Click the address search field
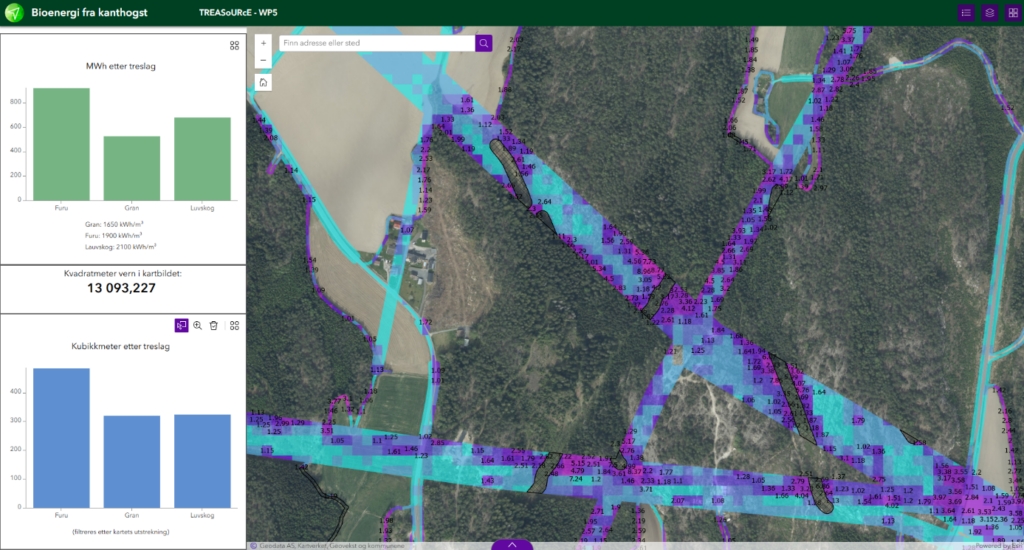This screenshot has width=1024, height=550. click(376, 43)
